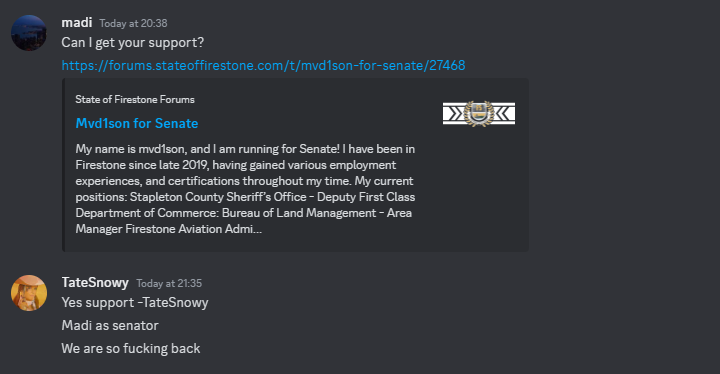Click 'State of Firestone Forums' provider name
The image size is (720, 374).
coord(135,99)
